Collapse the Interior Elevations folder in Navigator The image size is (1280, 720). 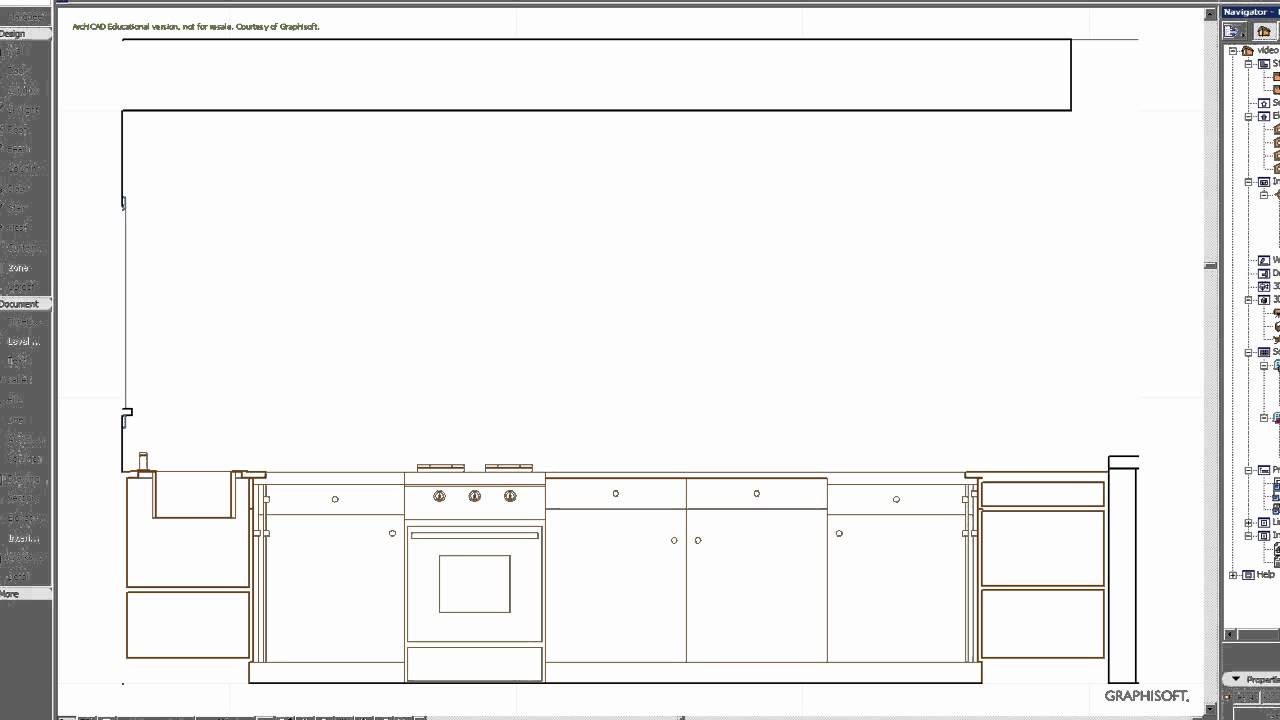coord(1249,181)
